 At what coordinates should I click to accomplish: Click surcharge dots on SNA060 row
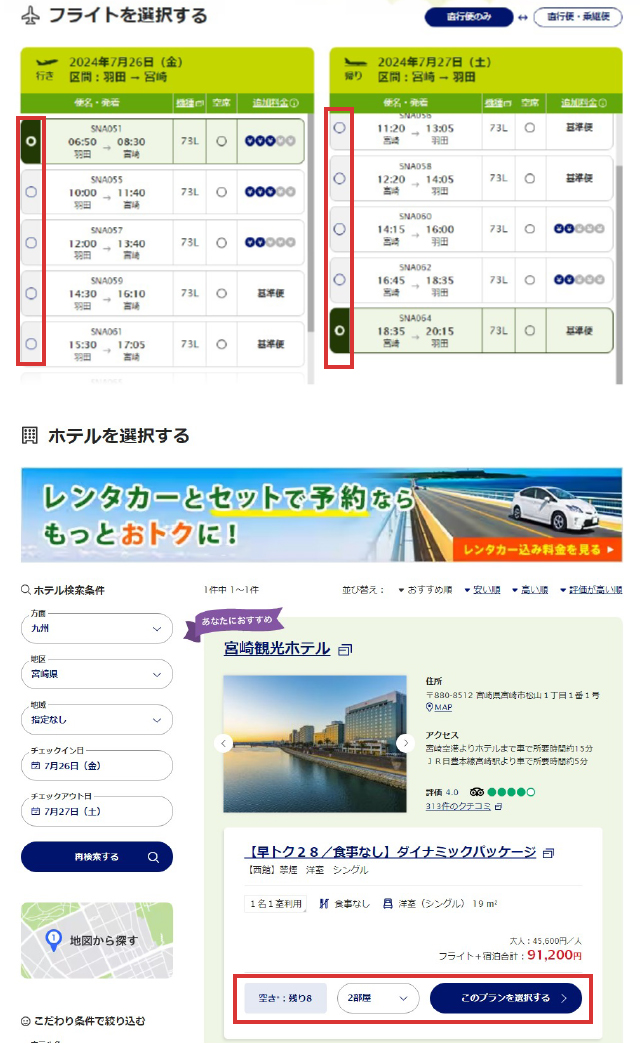pos(579,229)
